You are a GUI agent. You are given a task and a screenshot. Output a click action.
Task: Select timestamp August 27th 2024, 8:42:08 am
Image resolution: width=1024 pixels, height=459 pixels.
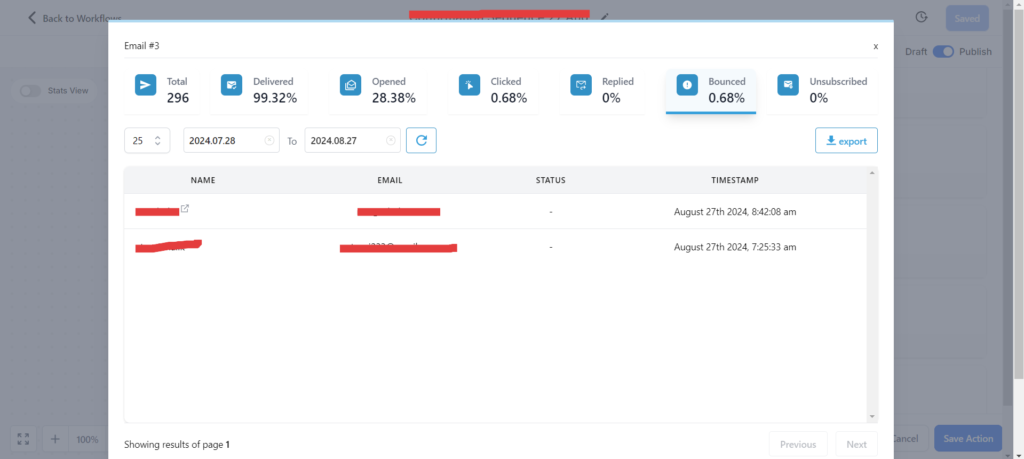tap(735, 212)
